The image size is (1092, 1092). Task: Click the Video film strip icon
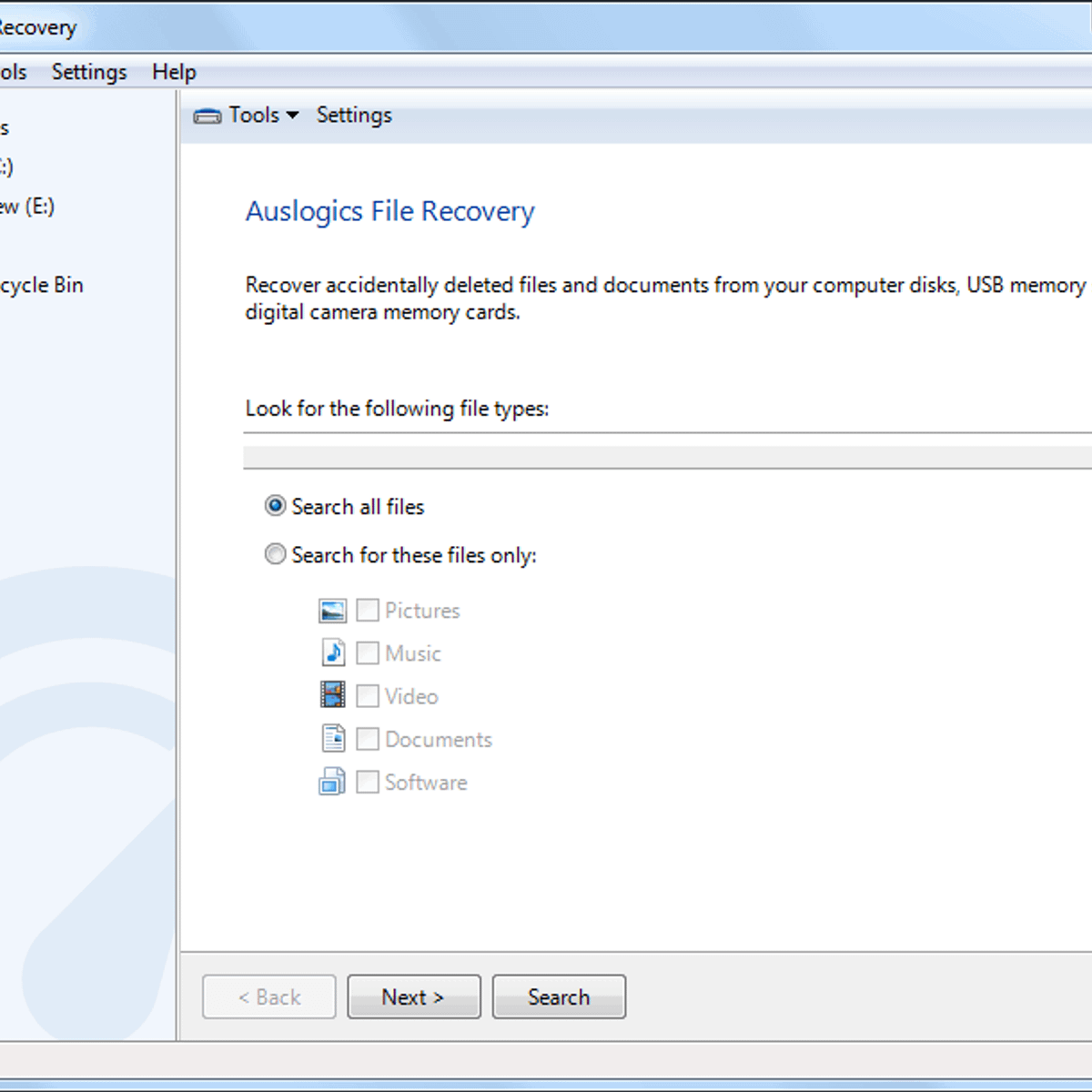[x=333, y=695]
